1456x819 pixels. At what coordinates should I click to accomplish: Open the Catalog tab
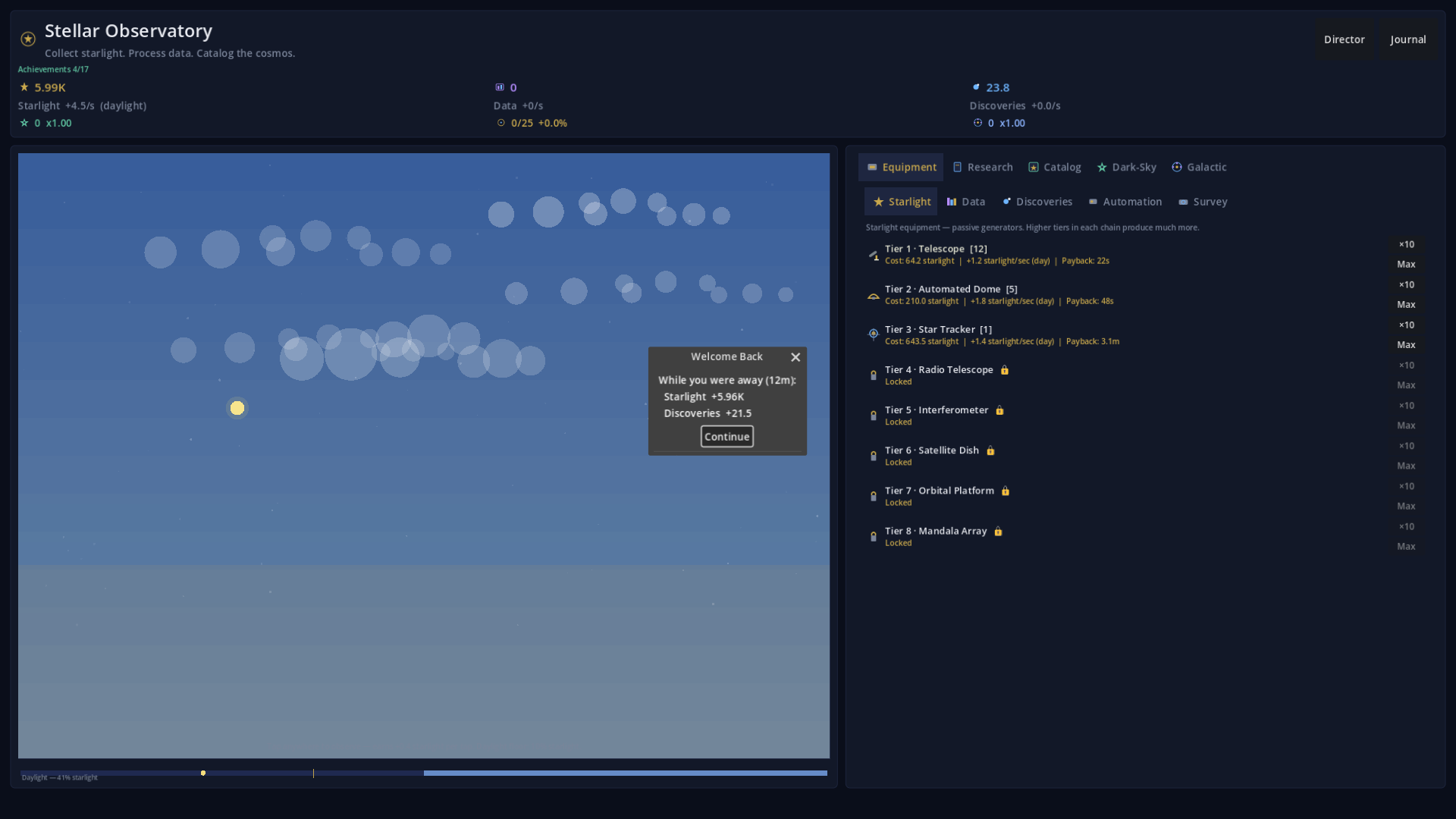(1055, 167)
